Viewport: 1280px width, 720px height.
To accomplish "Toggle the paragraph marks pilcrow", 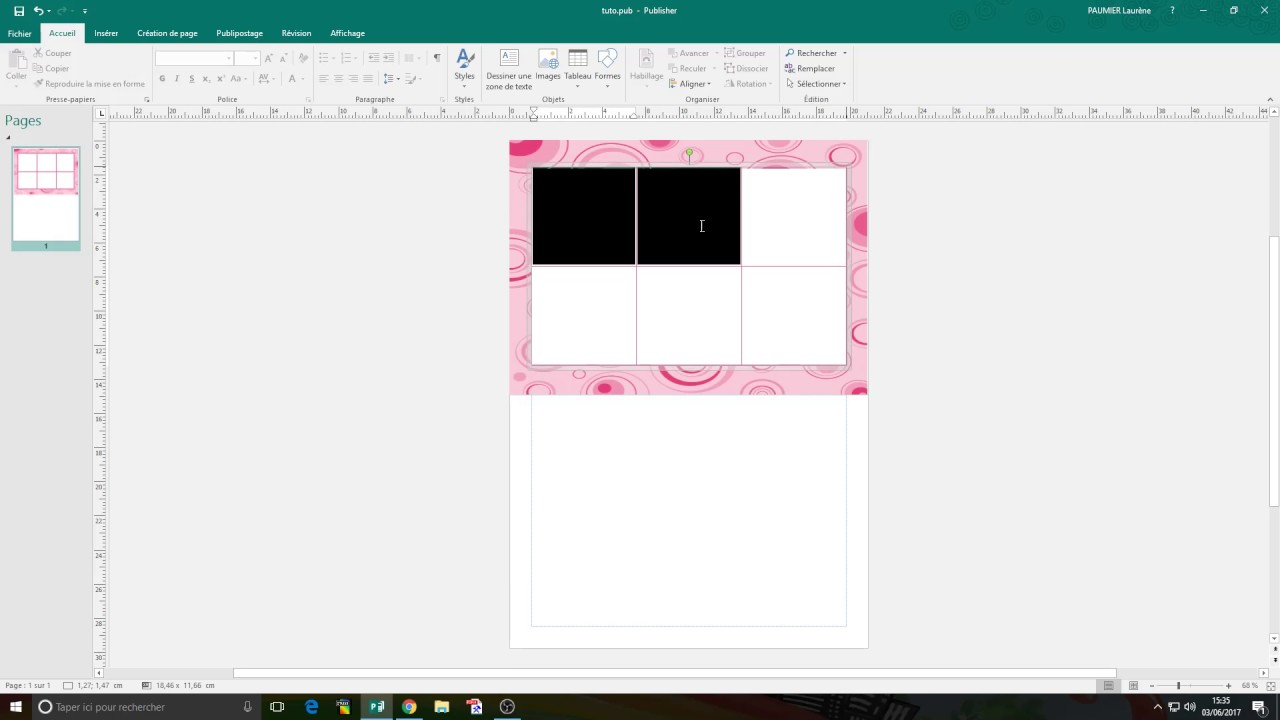I will click(437, 58).
